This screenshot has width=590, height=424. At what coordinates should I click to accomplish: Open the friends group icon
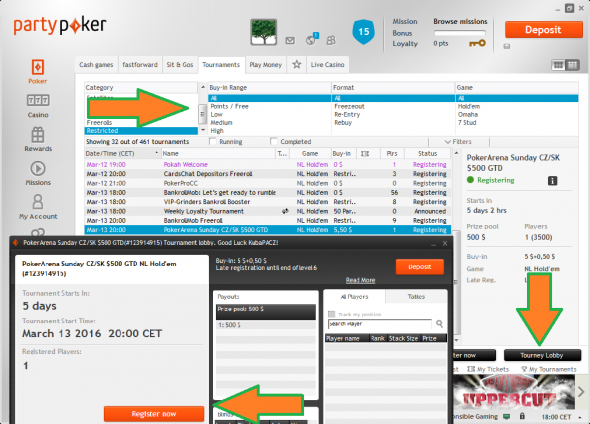pyautogui.click(x=331, y=40)
